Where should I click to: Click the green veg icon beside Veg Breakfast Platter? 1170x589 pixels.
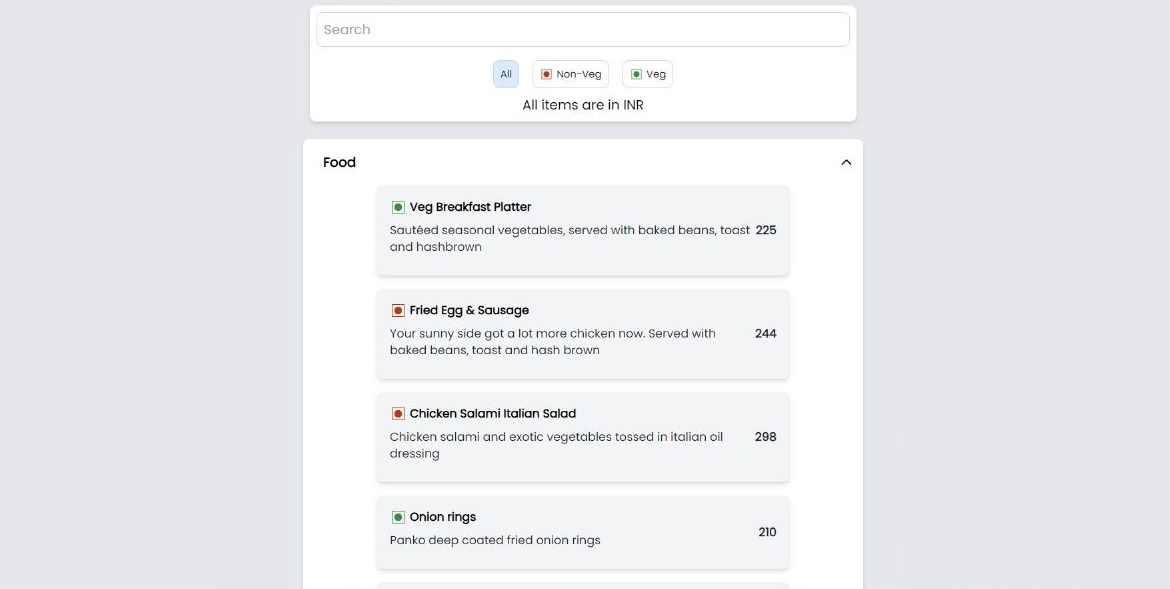click(x=398, y=208)
